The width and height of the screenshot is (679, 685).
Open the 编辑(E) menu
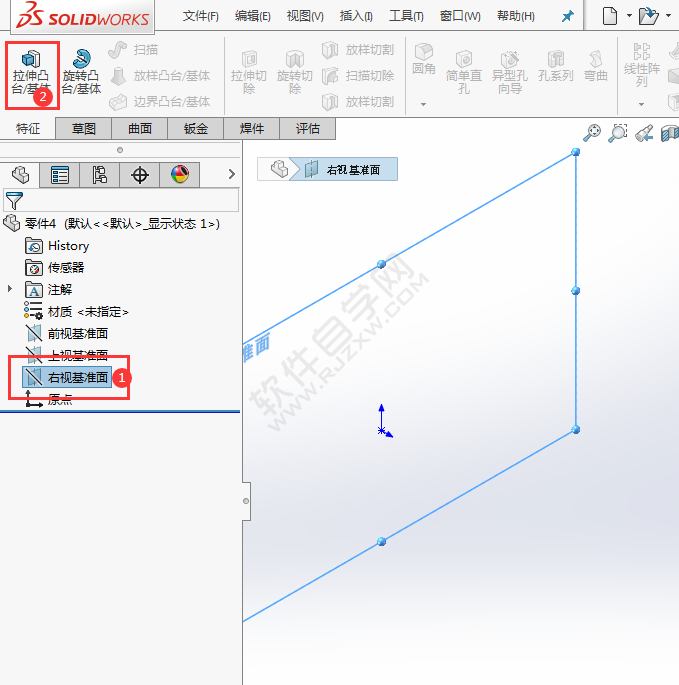click(x=253, y=16)
